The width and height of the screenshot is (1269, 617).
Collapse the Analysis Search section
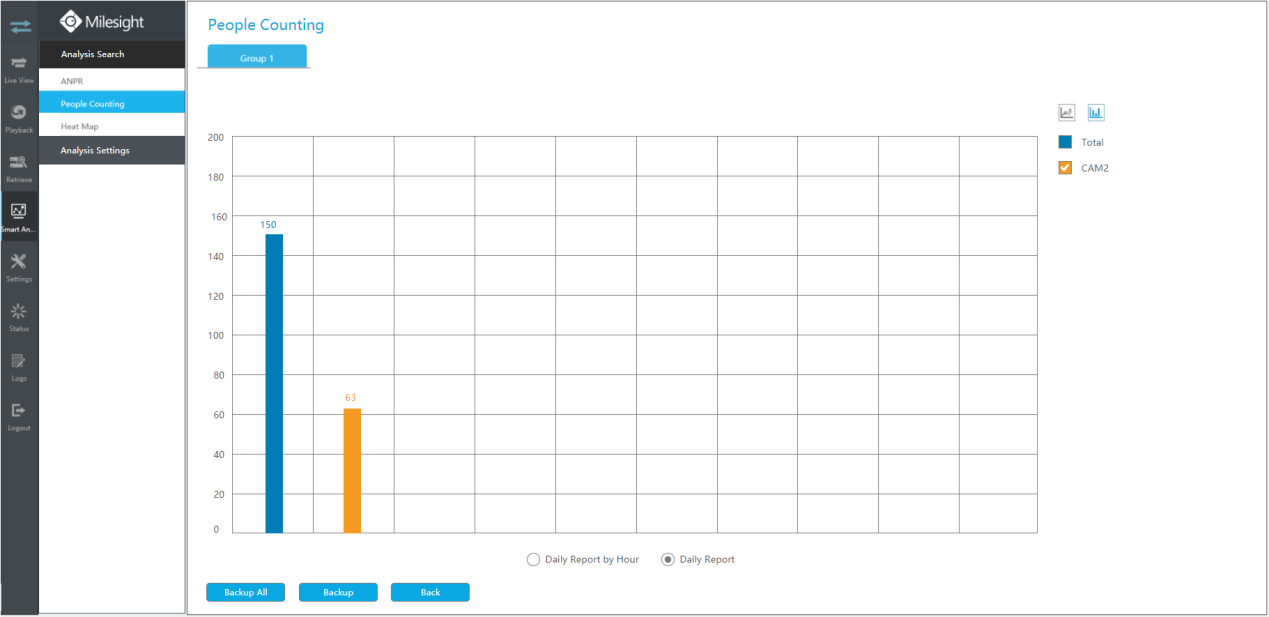(112, 54)
